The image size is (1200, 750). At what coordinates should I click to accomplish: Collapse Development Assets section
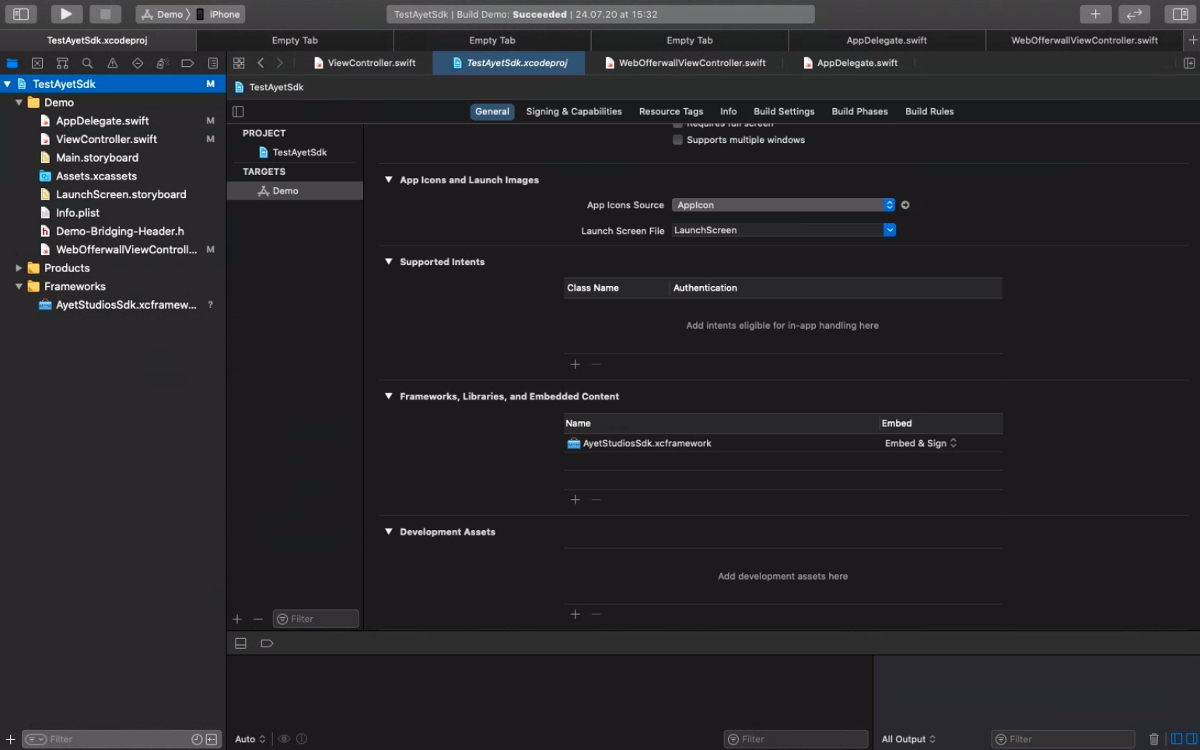click(389, 532)
